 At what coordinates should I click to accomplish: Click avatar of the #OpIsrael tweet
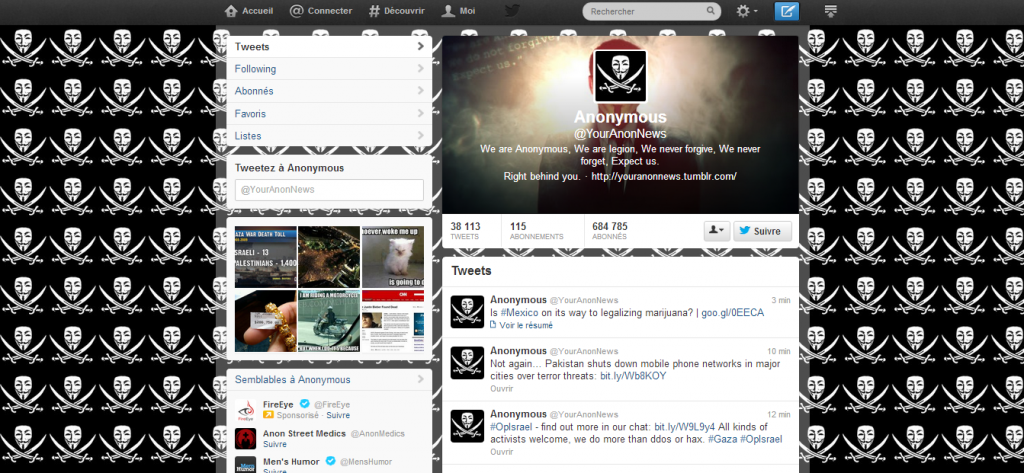[x=468, y=426]
